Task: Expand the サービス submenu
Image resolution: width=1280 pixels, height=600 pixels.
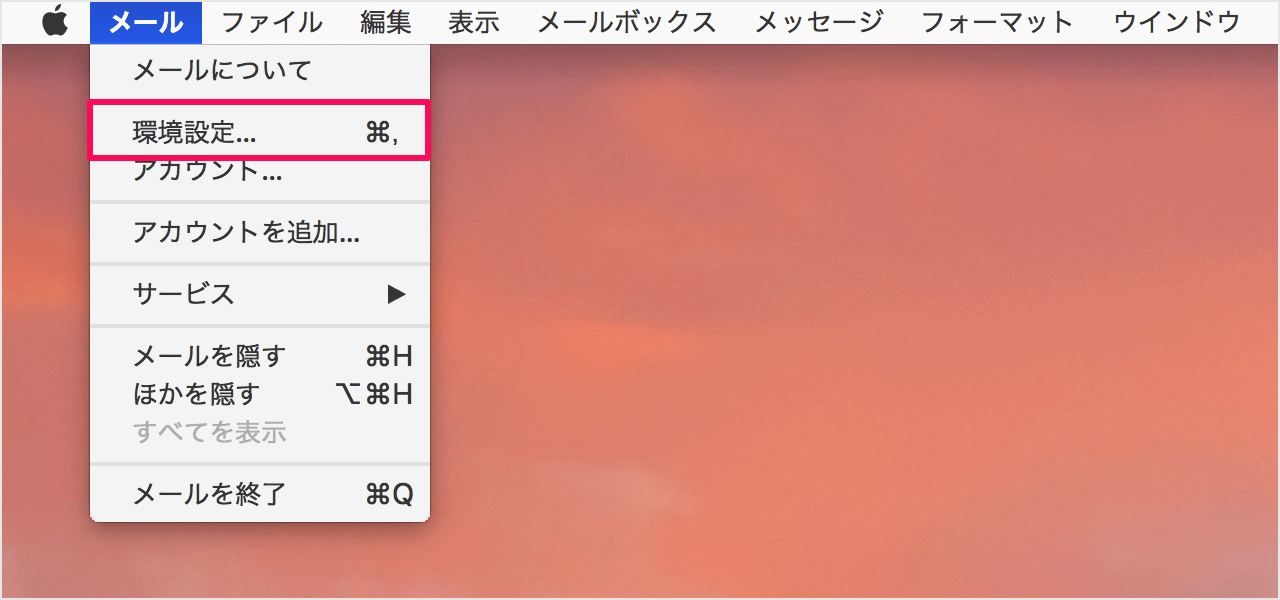Action: (260, 294)
